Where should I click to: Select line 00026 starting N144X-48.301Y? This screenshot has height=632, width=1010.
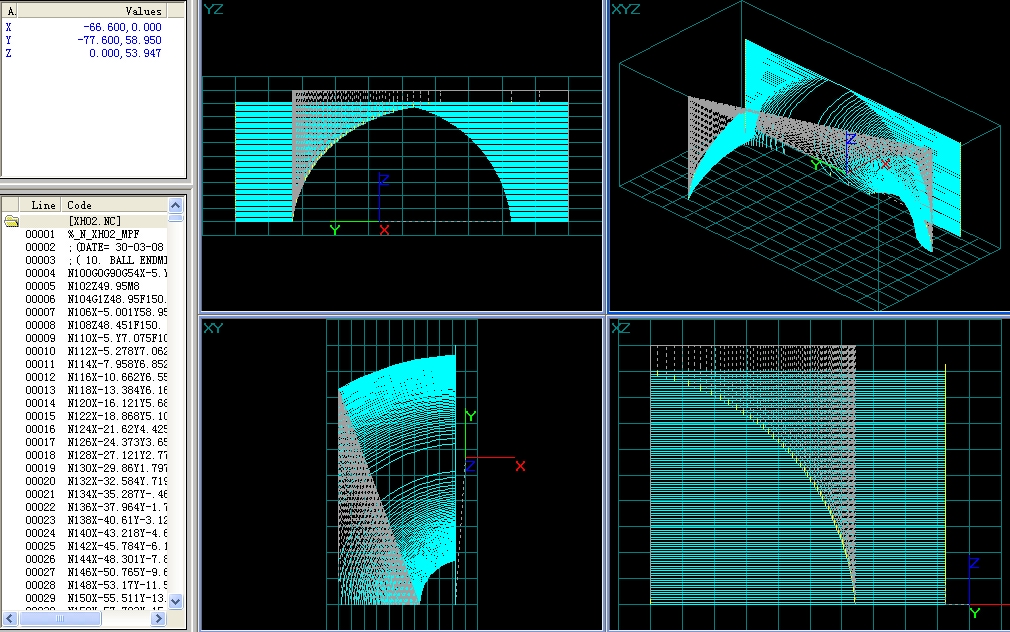[x=85, y=559]
